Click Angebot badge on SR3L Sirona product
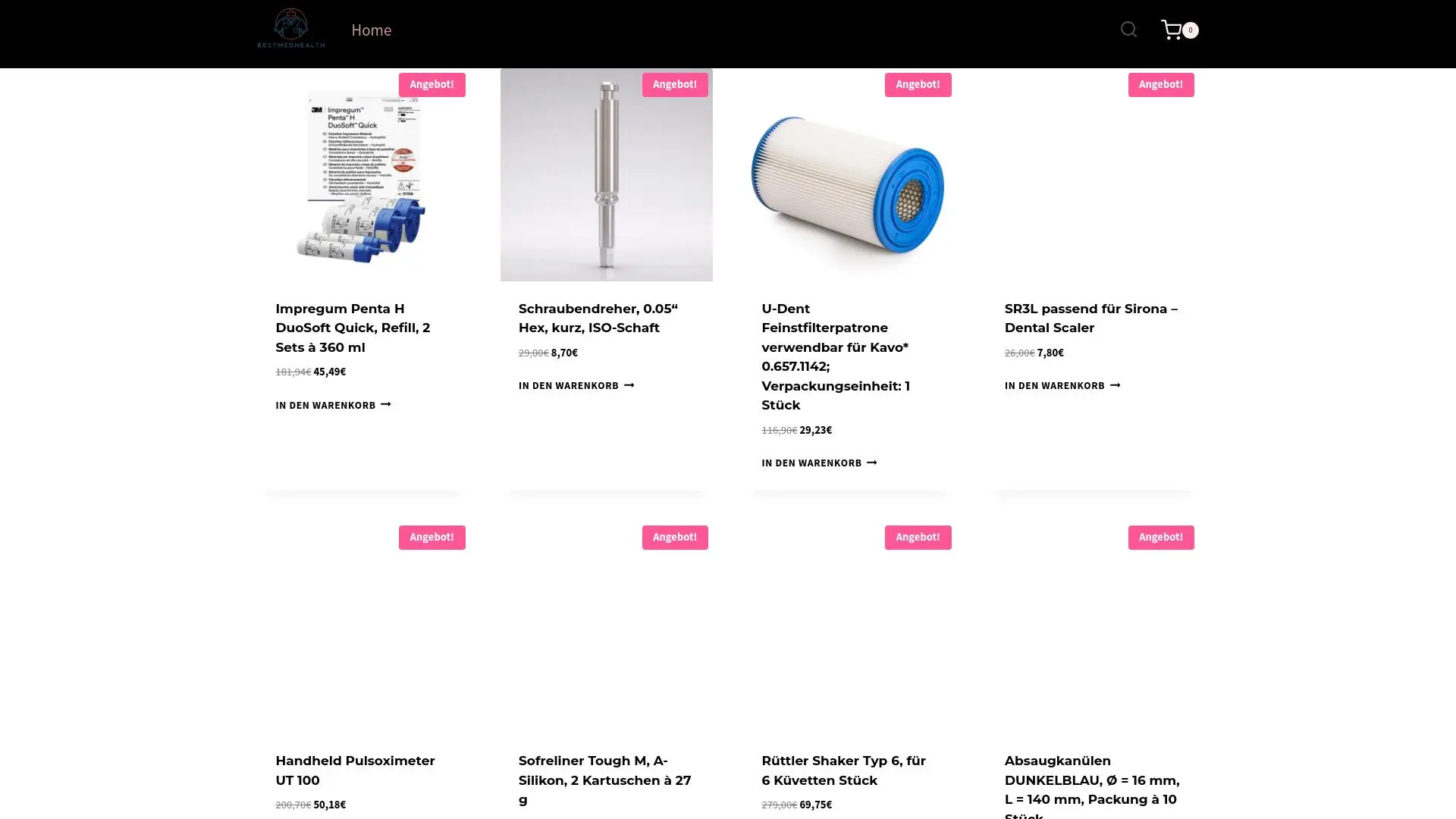This screenshot has height=819, width=1456. tap(1161, 84)
